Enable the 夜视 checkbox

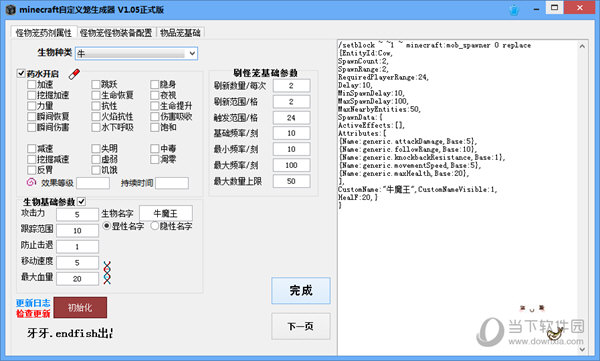pos(155,95)
